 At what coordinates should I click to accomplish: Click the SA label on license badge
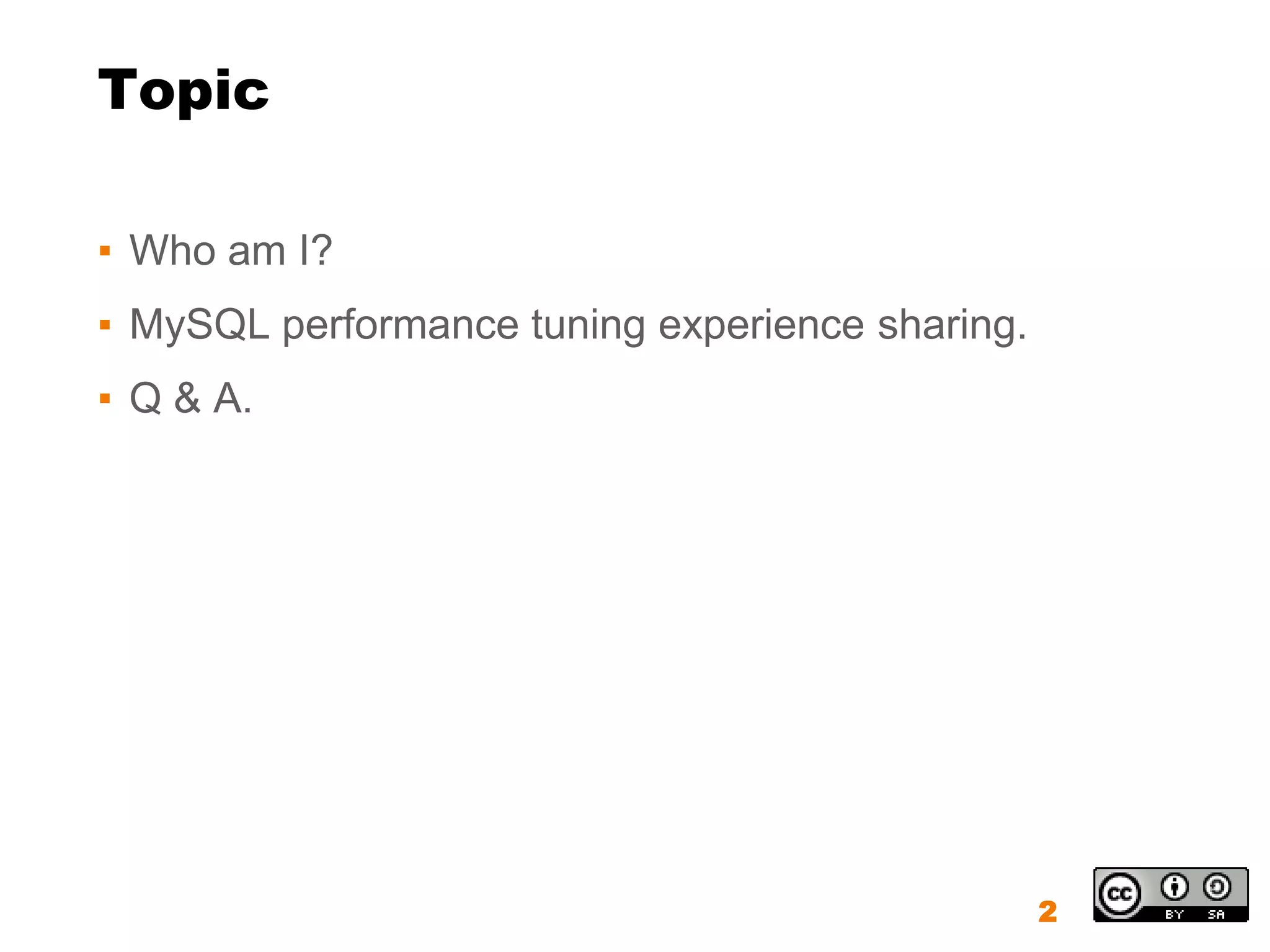click(1216, 914)
